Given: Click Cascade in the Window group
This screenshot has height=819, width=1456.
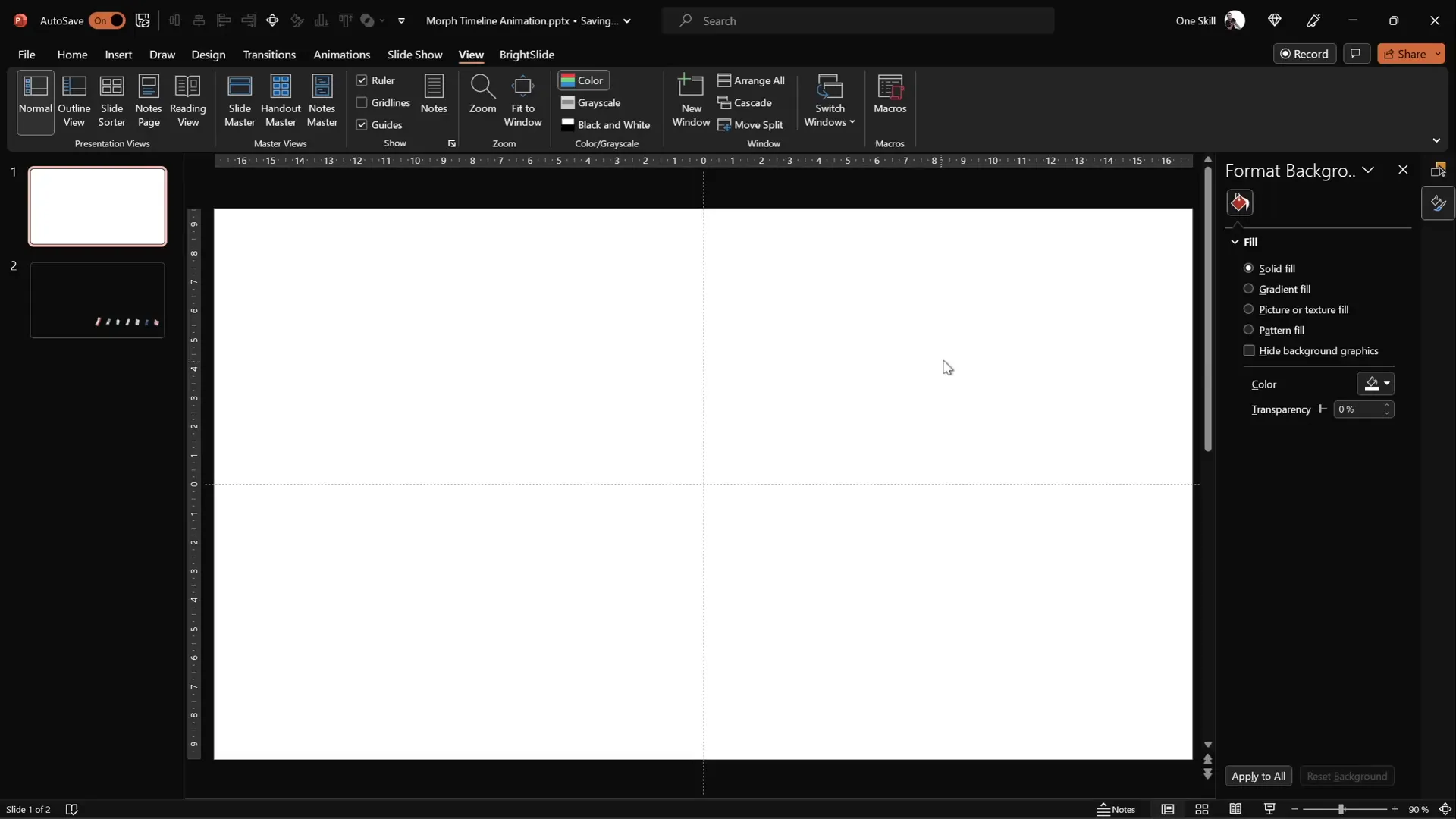Looking at the screenshot, I should [747, 102].
